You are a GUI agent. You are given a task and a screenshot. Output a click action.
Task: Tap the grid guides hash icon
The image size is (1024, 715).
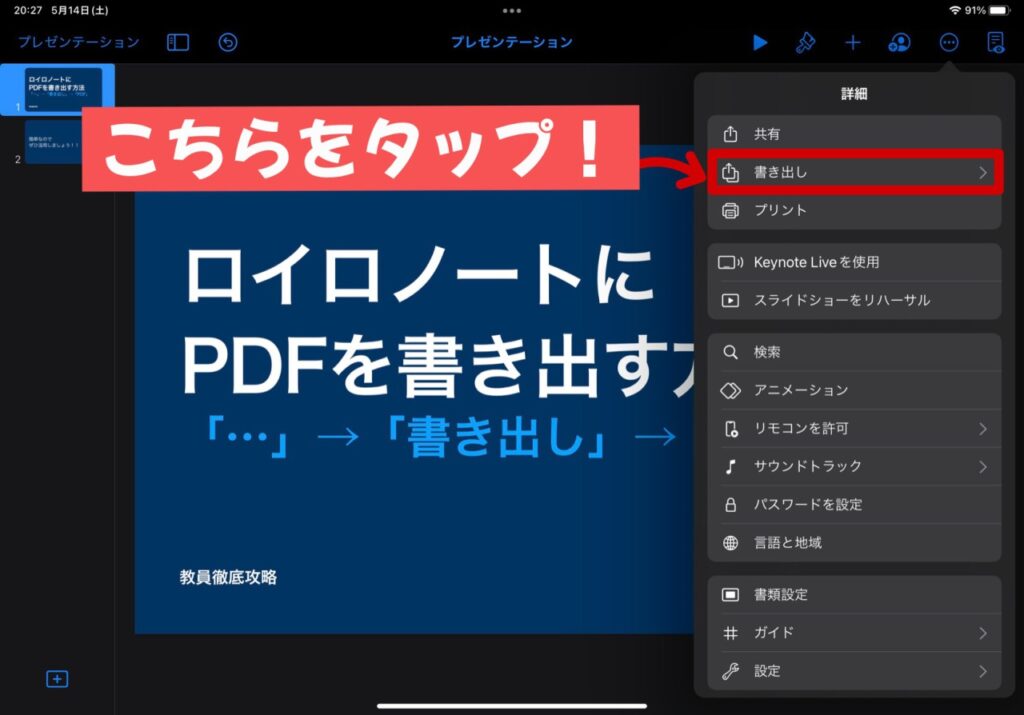click(x=730, y=633)
